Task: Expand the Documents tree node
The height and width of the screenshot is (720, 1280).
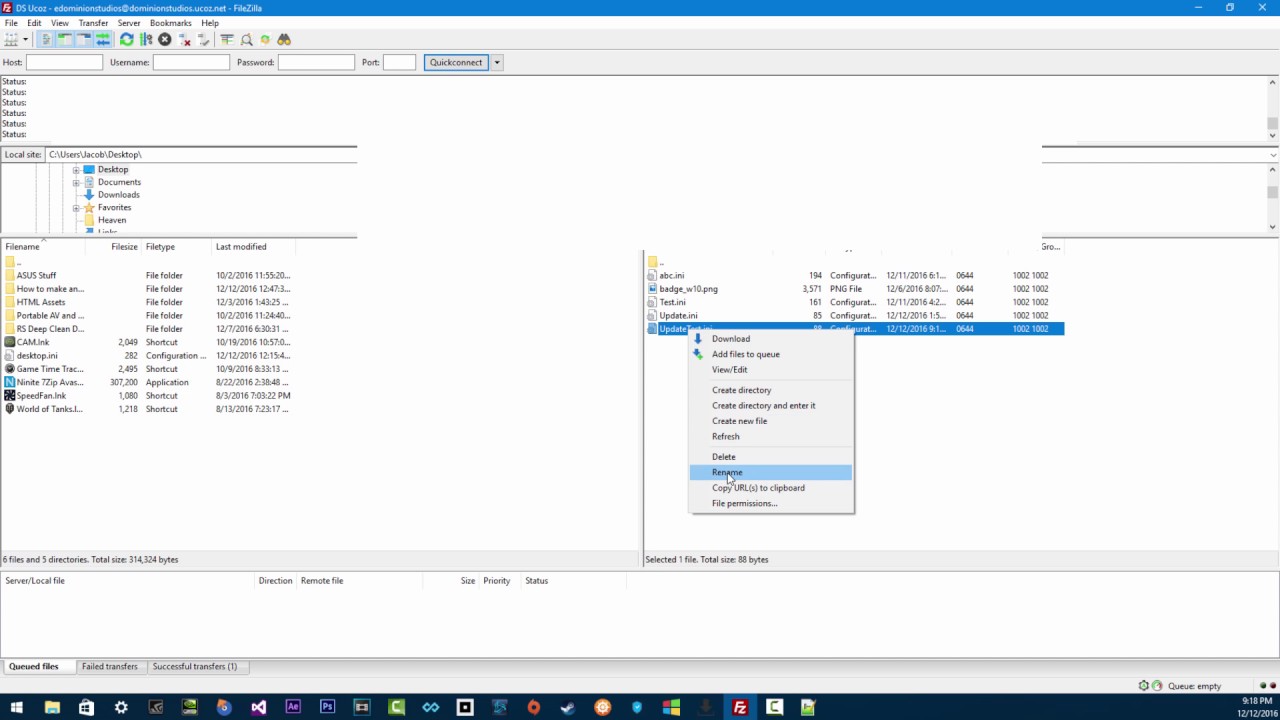Action: tap(76, 182)
